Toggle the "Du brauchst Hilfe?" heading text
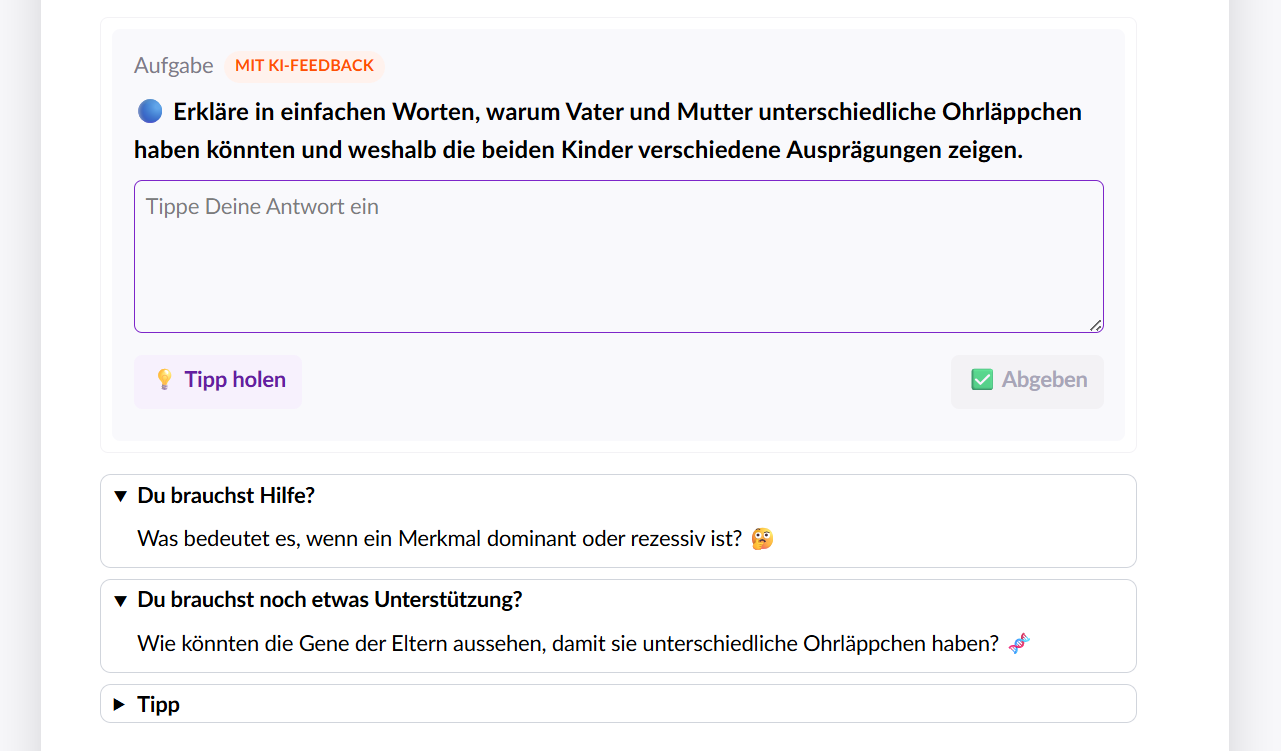The height and width of the screenshot is (751, 1281). point(226,496)
